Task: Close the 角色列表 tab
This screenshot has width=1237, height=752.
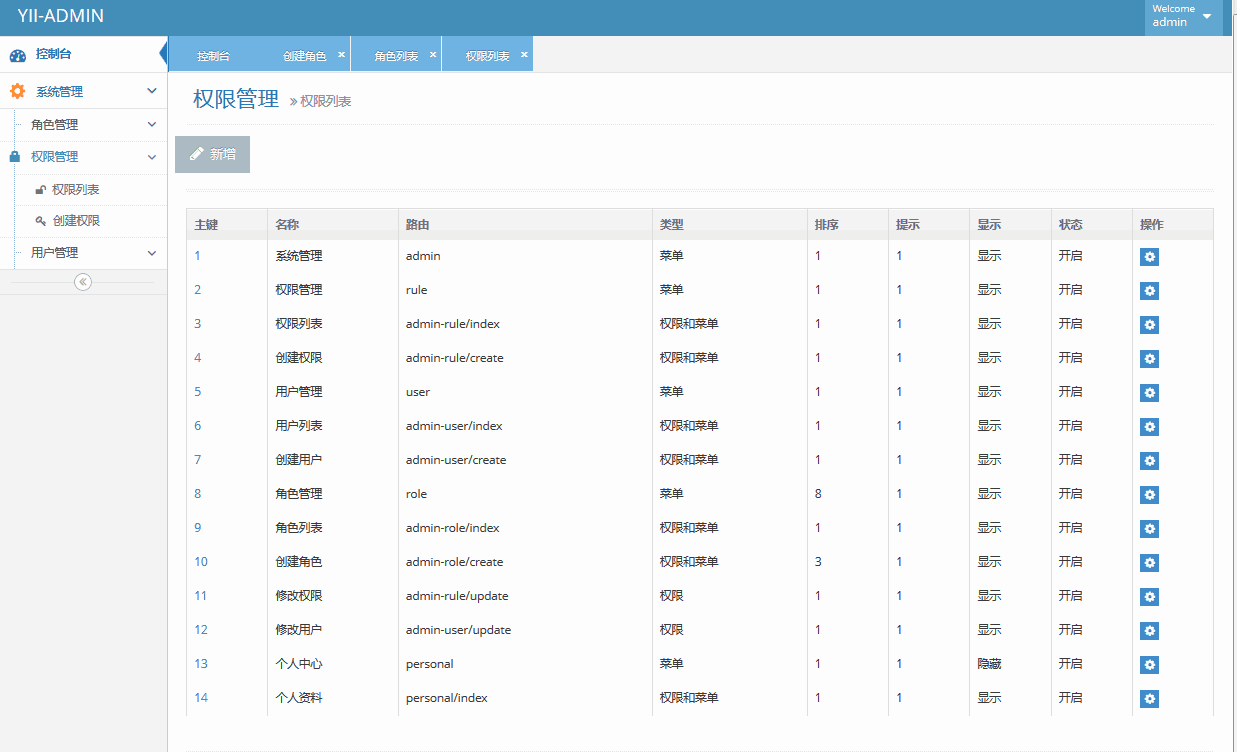Action: (x=433, y=54)
